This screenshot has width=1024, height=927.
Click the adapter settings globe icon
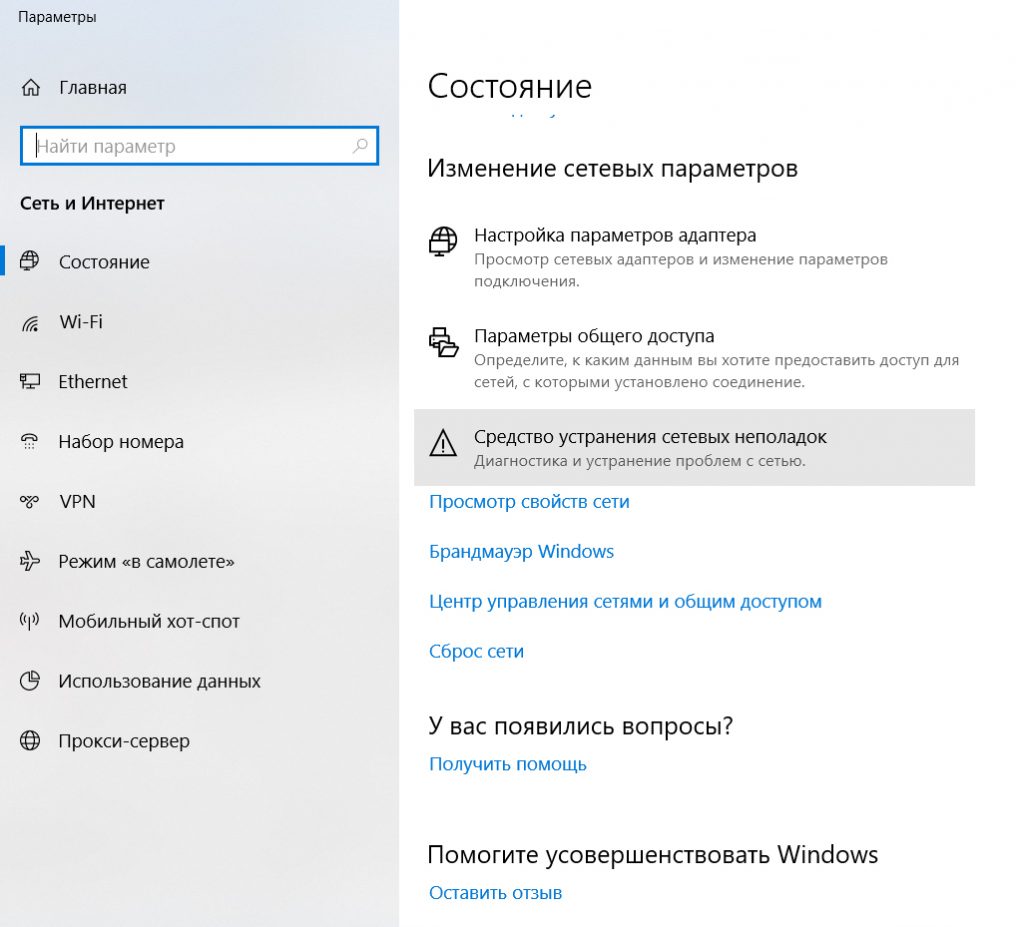click(443, 242)
